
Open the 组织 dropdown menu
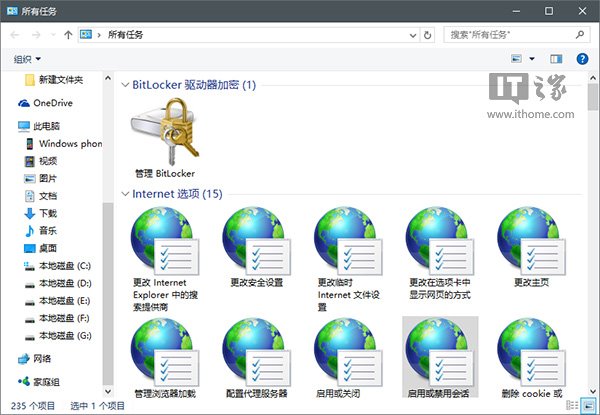pos(27,59)
